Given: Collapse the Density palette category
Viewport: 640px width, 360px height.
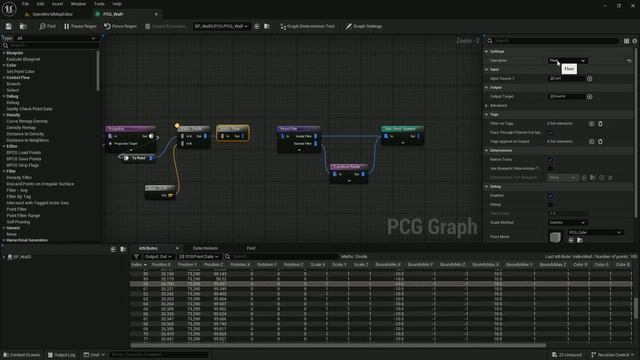Looking at the screenshot, I should click(x=4, y=115).
